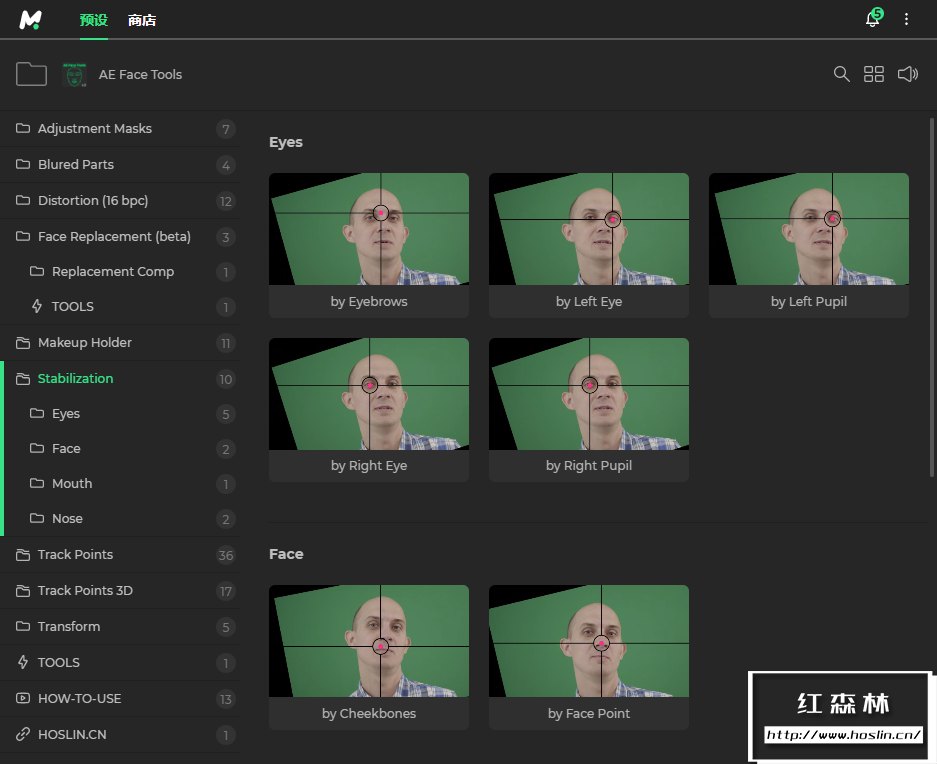This screenshot has height=764, width=937.
Task: Select the by Eyebrows preset thumbnail
Action: [x=369, y=229]
